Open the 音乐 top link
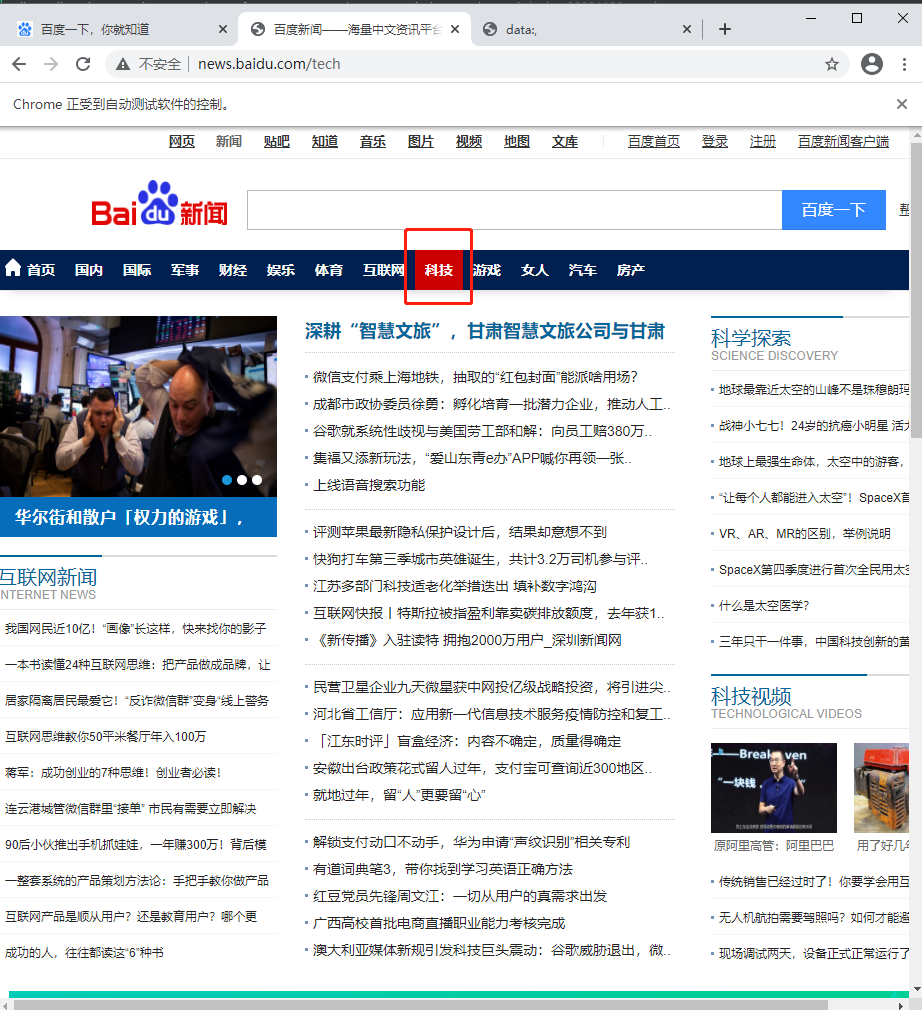Screen dimensions: 922x1010 pos(373,141)
